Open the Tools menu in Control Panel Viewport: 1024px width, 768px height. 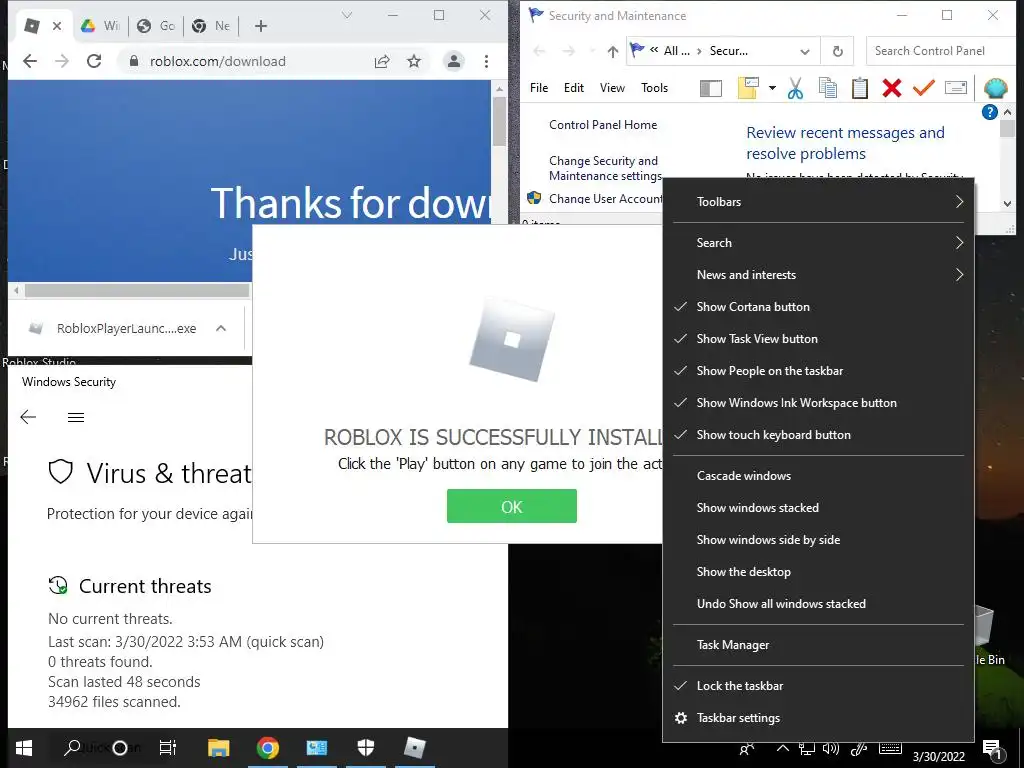tap(654, 88)
